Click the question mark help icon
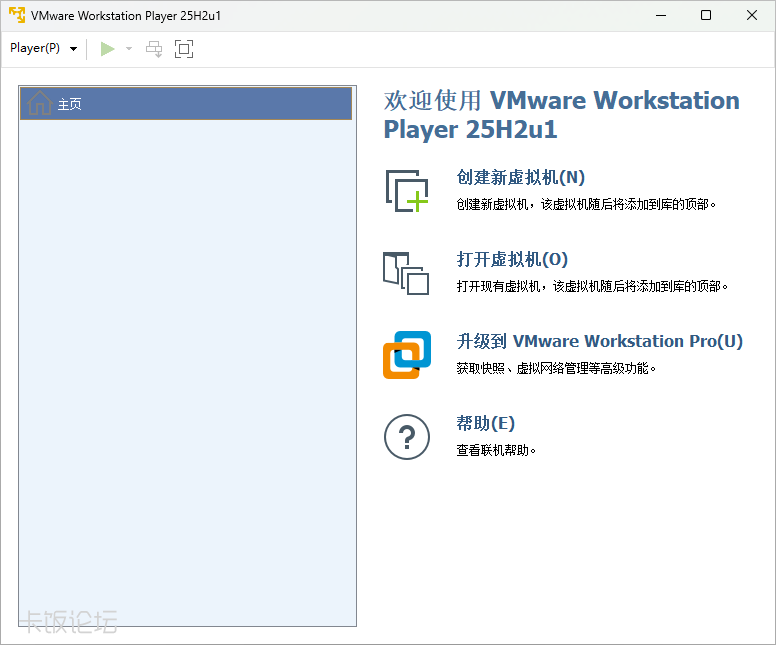 (x=406, y=437)
